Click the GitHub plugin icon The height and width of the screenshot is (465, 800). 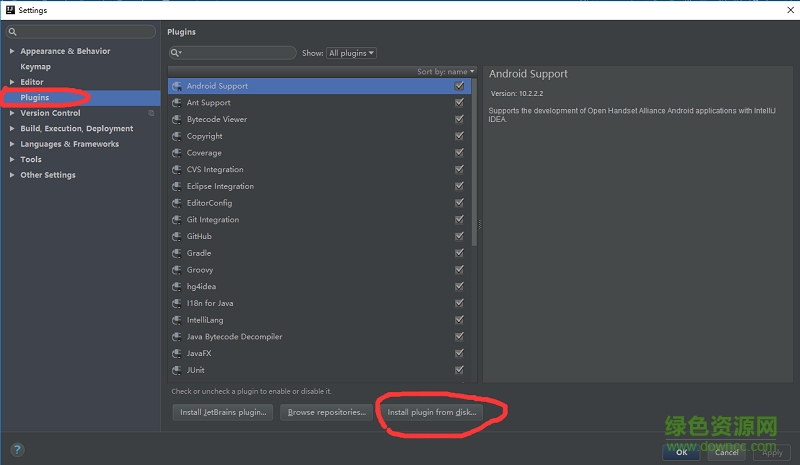click(x=177, y=236)
